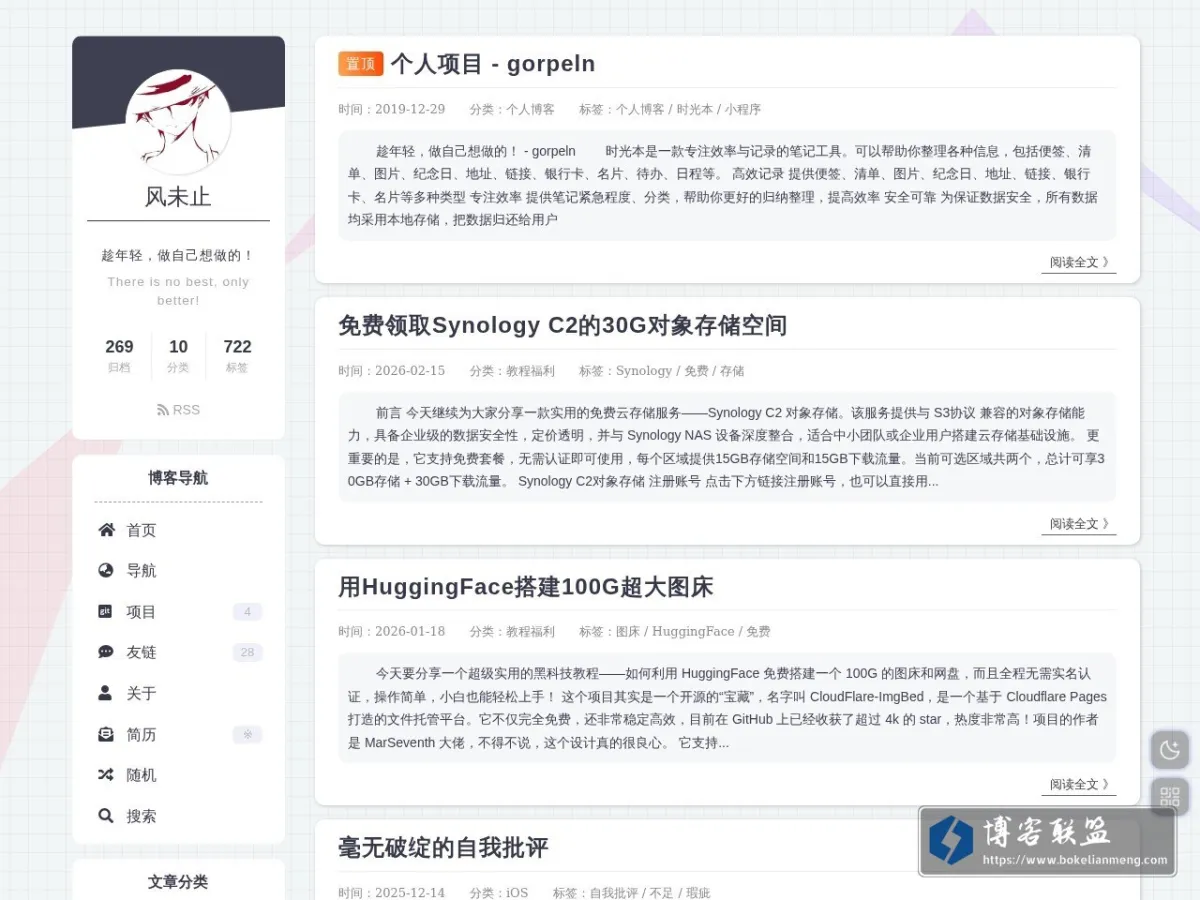Open post title 个人项目 - gorpeln
Viewport: 1200px width, 900px height.
493,64
